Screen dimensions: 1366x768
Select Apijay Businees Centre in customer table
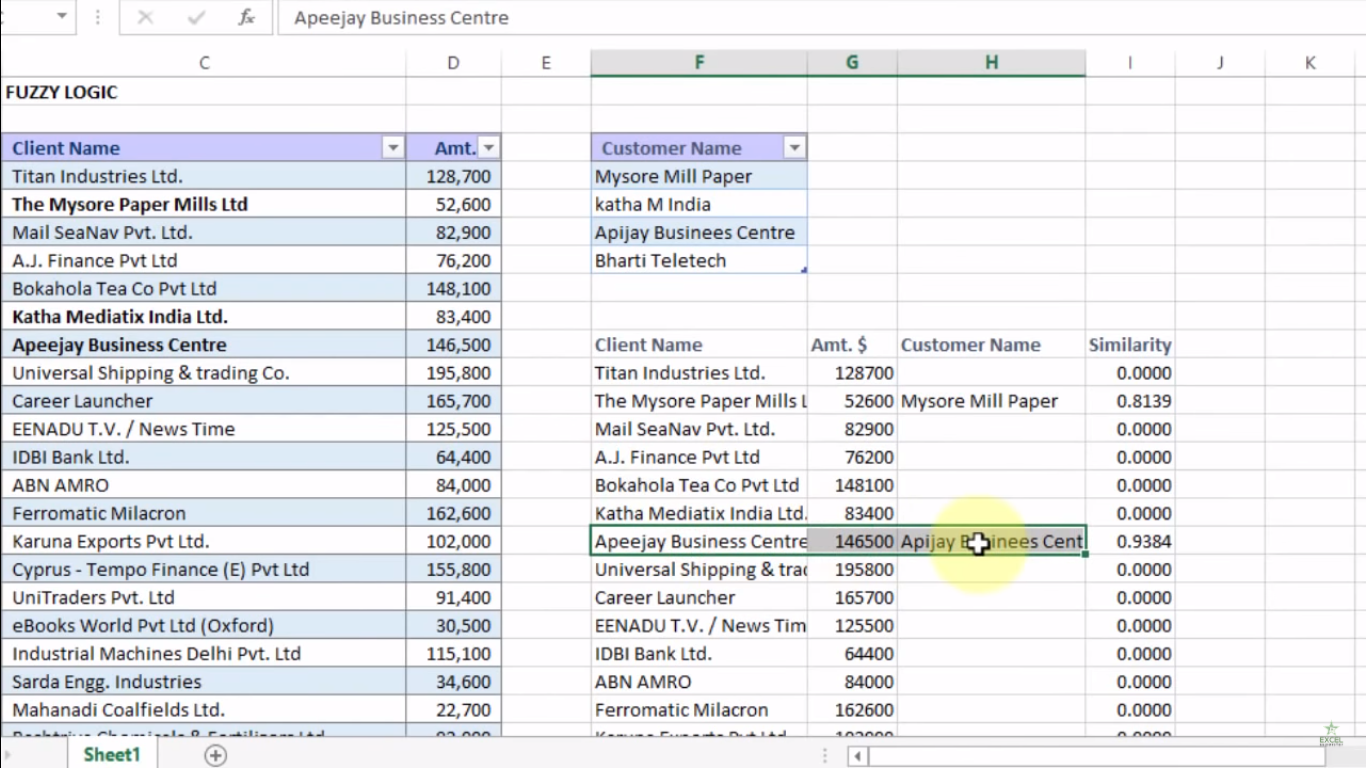pos(699,232)
